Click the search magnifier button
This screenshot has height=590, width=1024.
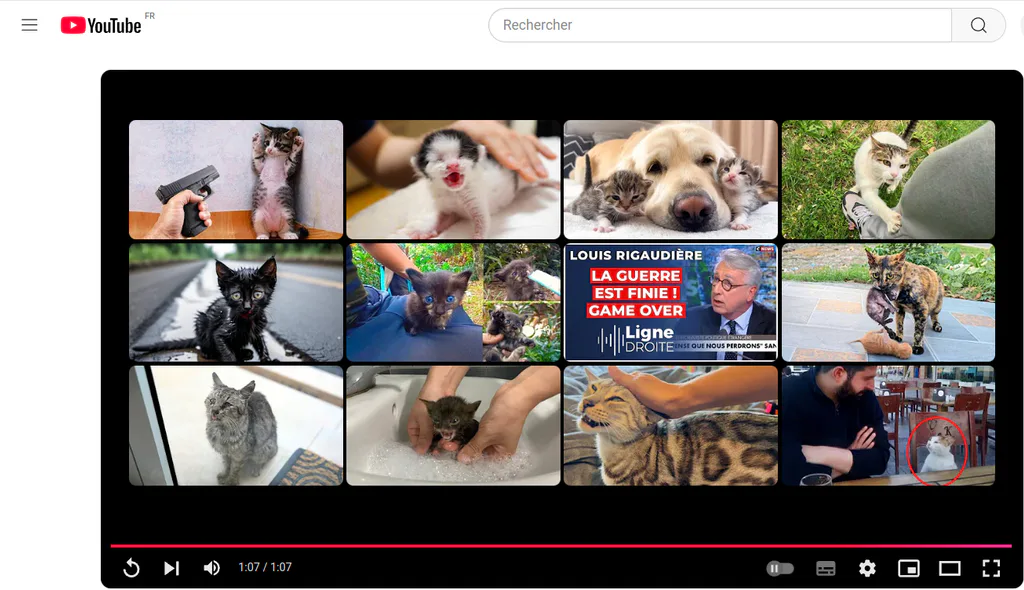[x=978, y=25]
